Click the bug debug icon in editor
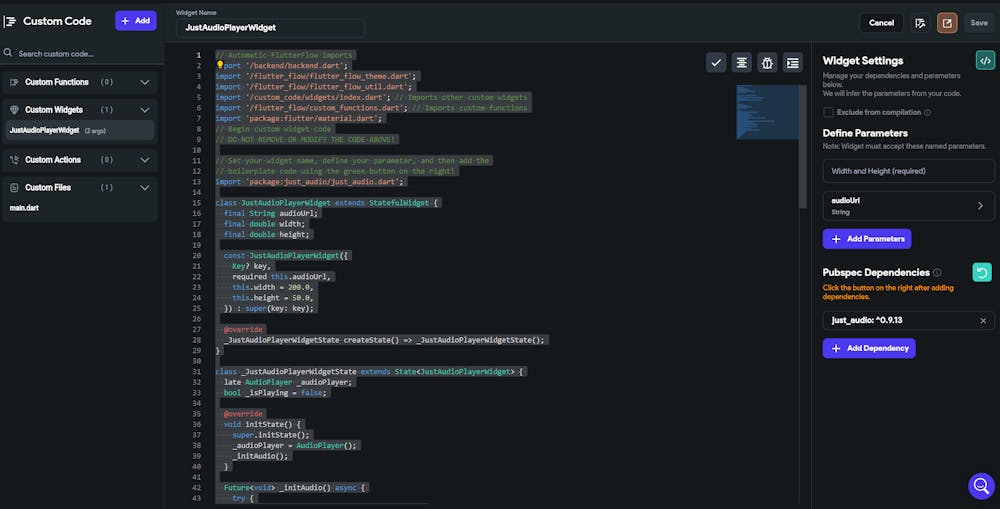Image resolution: width=1000 pixels, height=509 pixels. coord(767,62)
